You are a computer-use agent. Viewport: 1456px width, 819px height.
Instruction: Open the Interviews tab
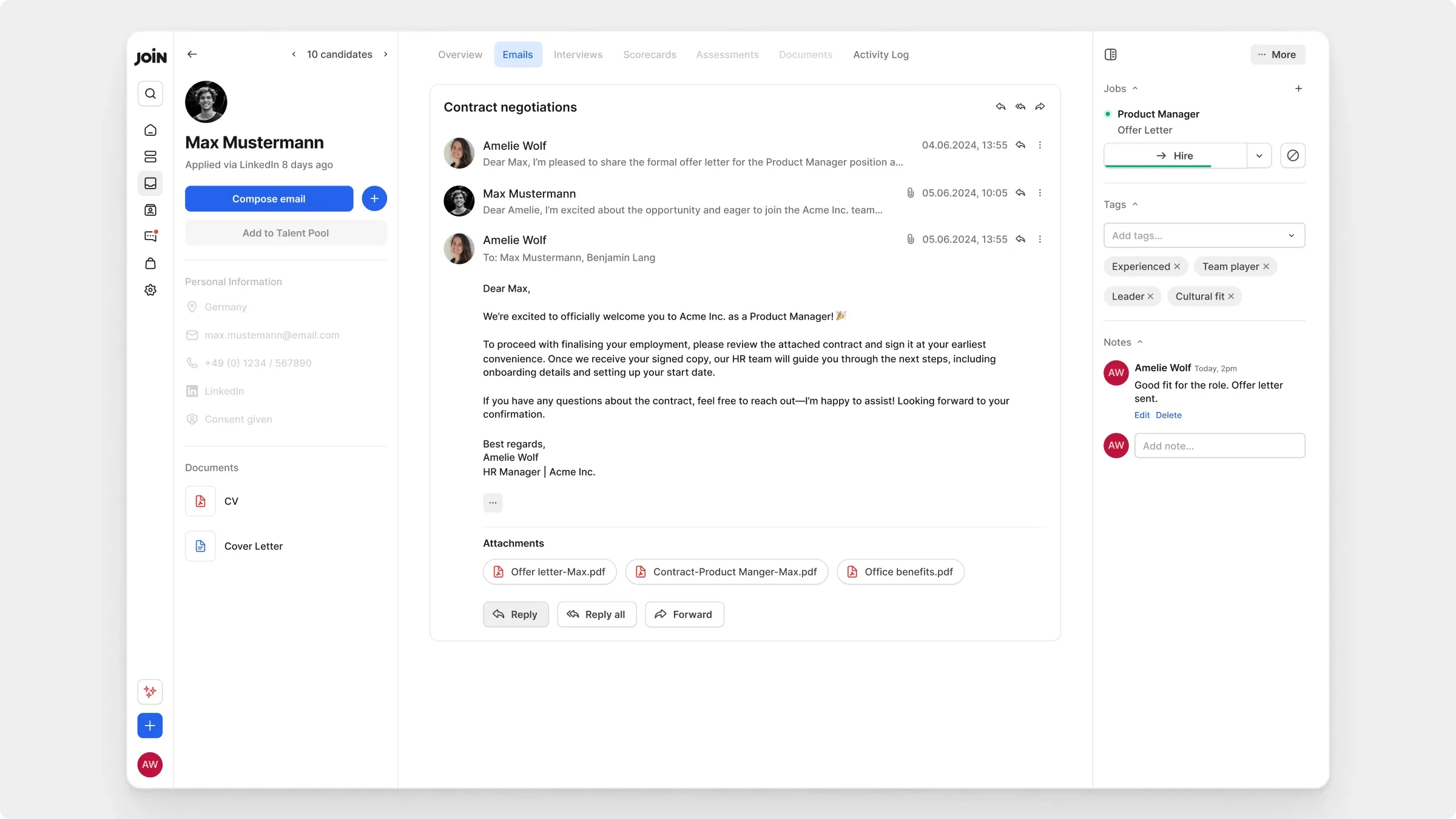click(578, 55)
